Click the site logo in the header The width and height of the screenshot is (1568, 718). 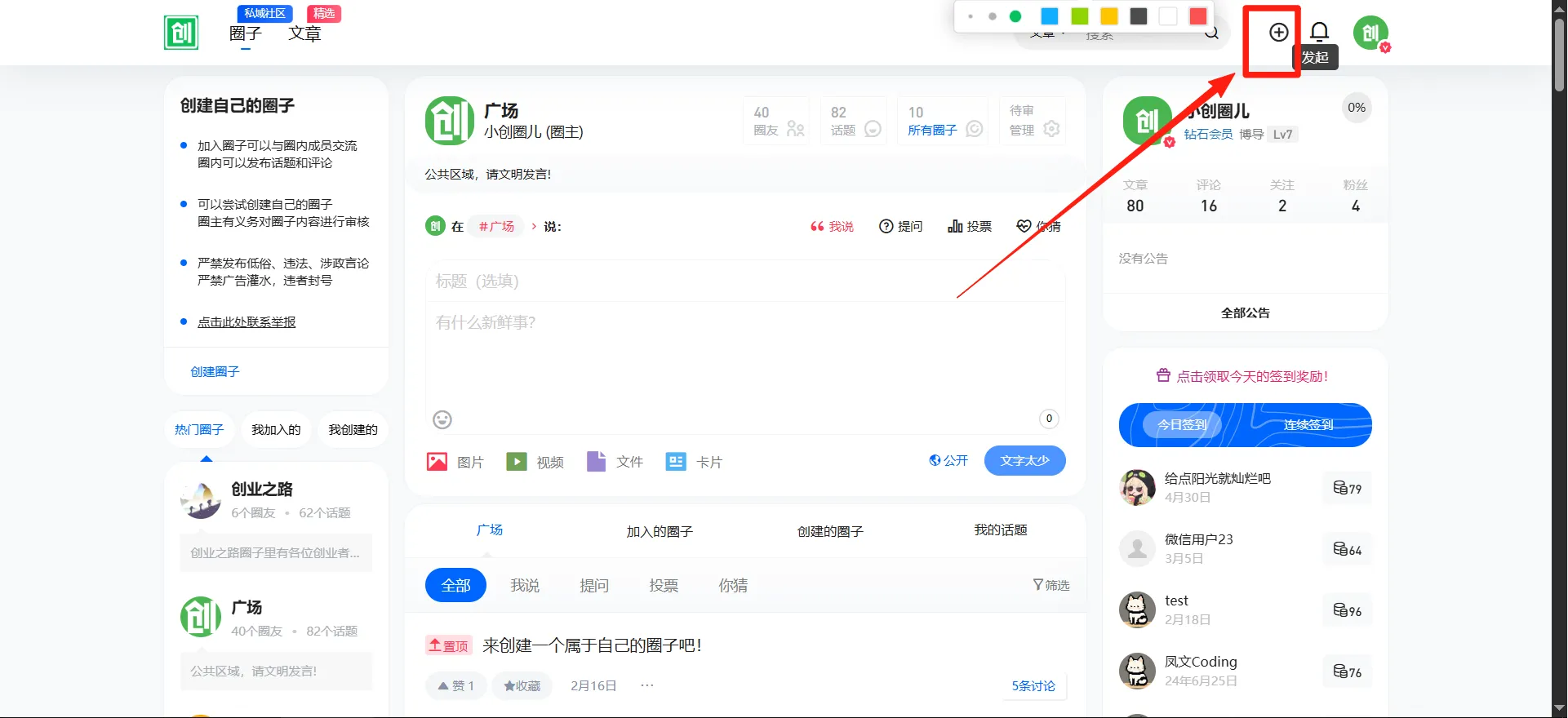[181, 33]
